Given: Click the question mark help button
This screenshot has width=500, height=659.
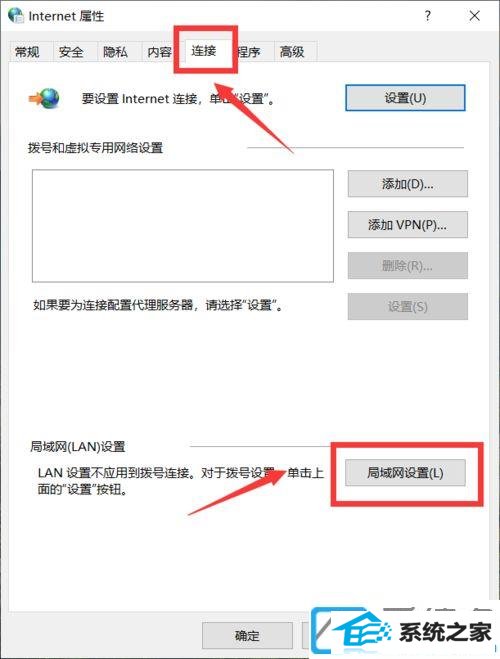Looking at the screenshot, I should coord(427,16).
